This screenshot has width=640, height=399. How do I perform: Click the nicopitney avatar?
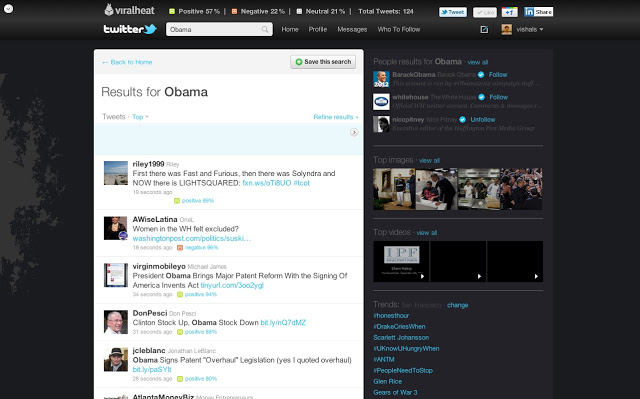coord(381,124)
